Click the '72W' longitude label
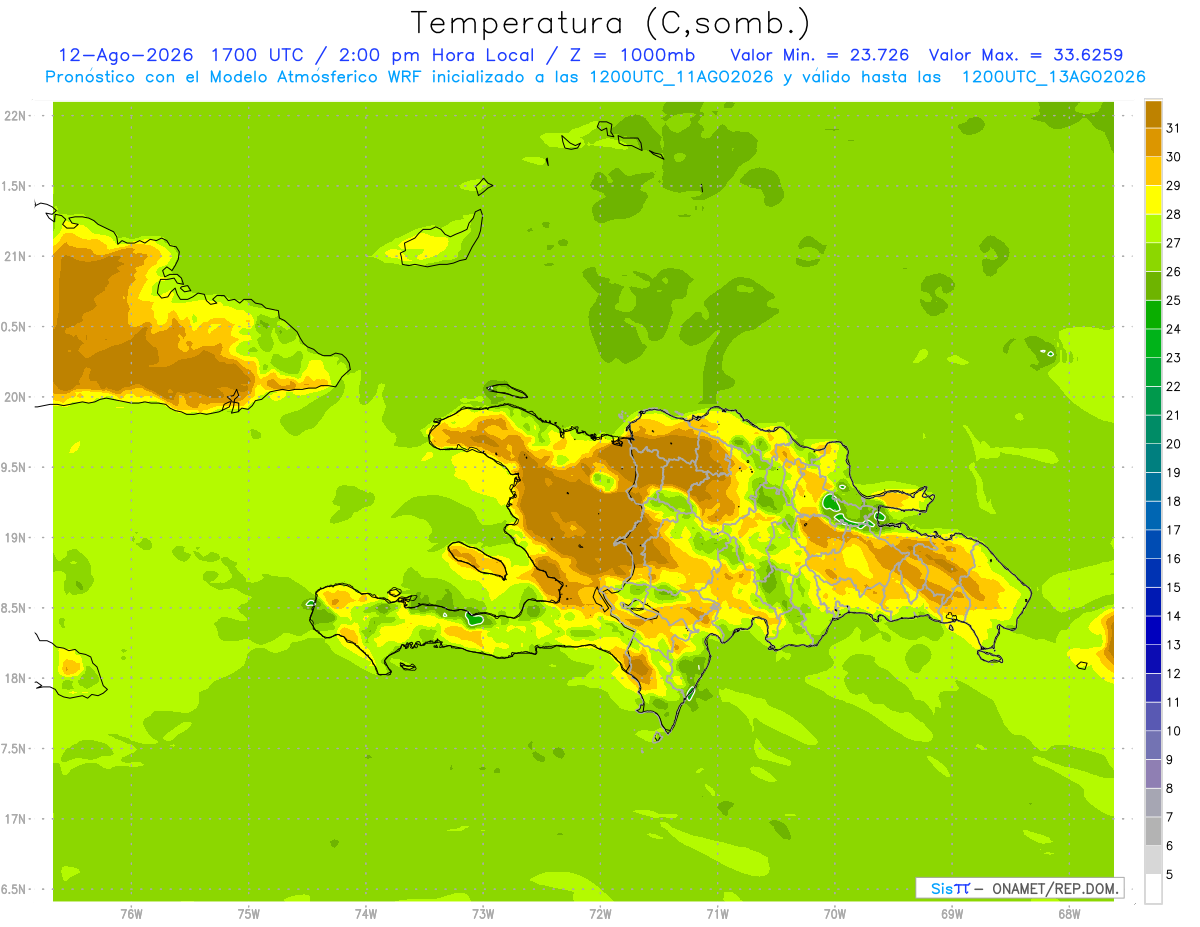The height and width of the screenshot is (927, 1200). pyautogui.click(x=600, y=914)
